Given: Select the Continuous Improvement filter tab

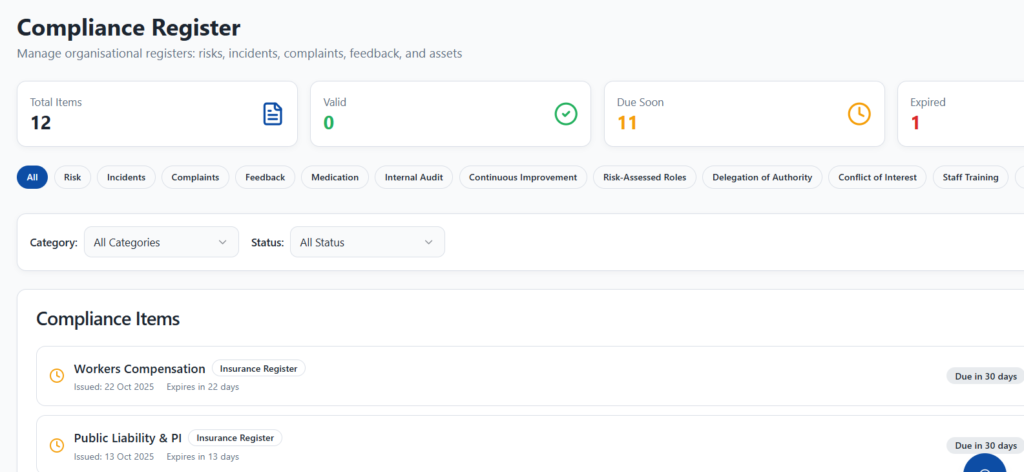Looking at the screenshot, I should pyautogui.click(x=523, y=178).
